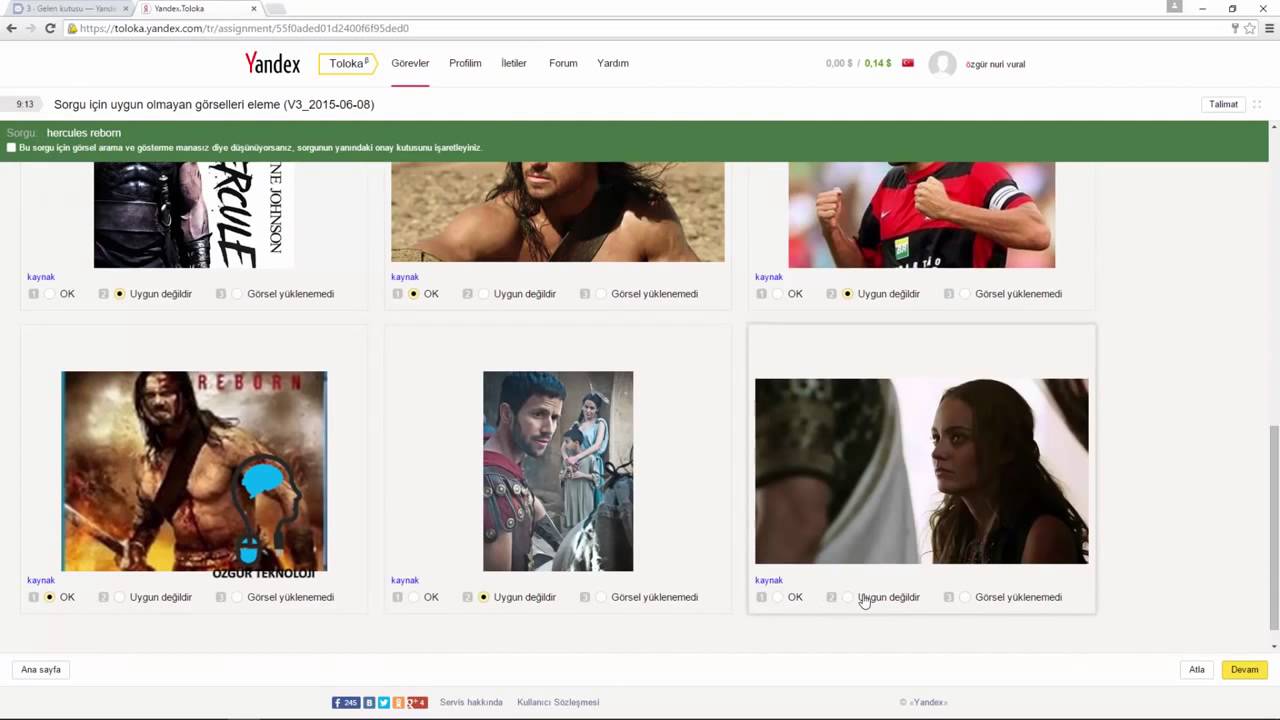Click the saved password key icon
The height and width of the screenshot is (720, 1280).
[1236, 28]
